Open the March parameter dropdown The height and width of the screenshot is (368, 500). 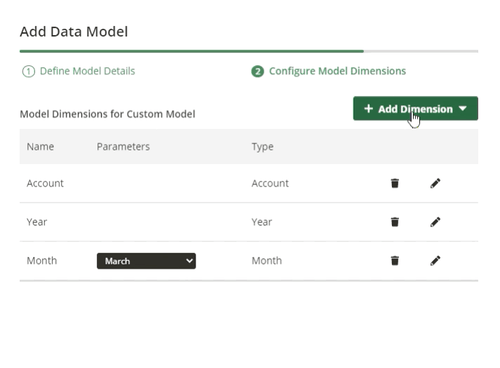tap(146, 261)
